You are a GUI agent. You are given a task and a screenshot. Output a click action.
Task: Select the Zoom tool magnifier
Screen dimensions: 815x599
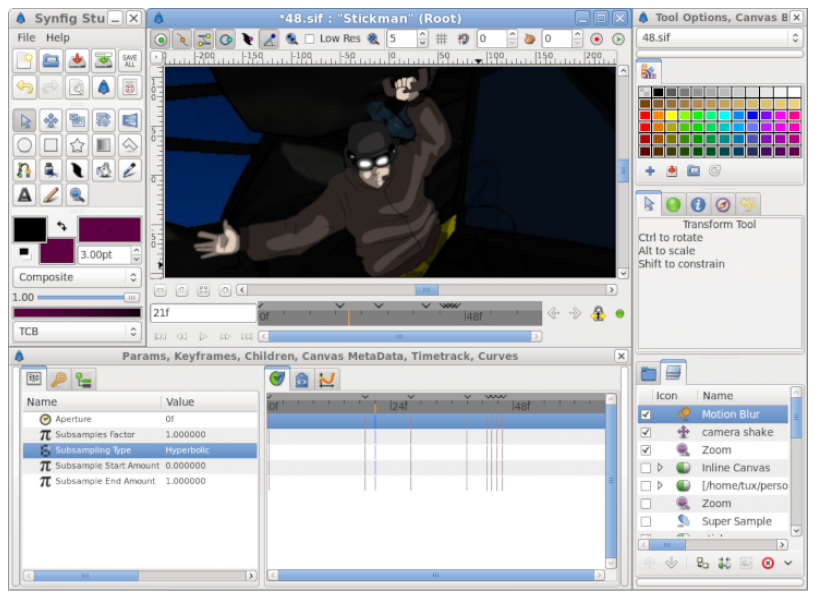point(77,195)
